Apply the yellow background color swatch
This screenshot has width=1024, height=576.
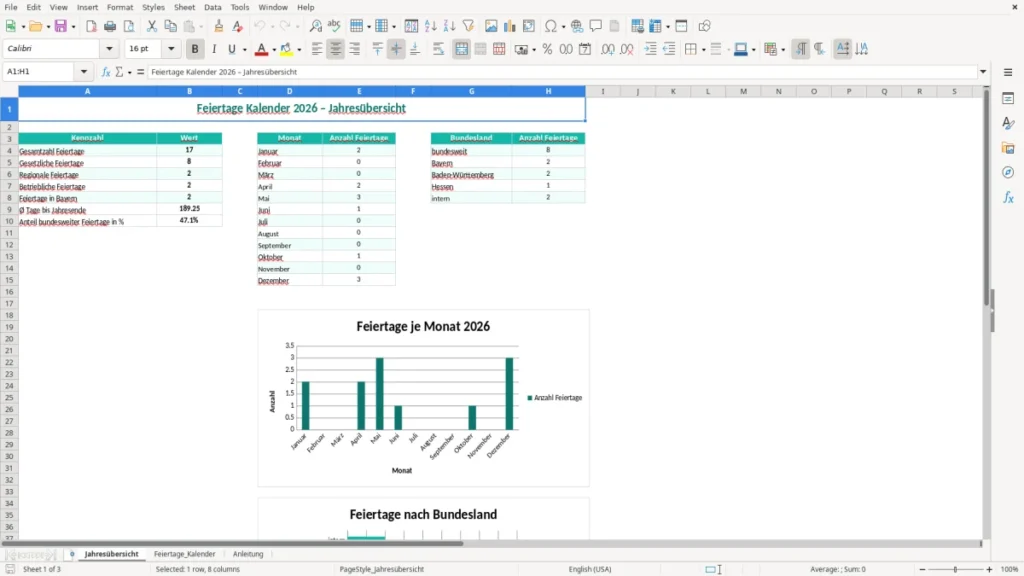[286, 49]
